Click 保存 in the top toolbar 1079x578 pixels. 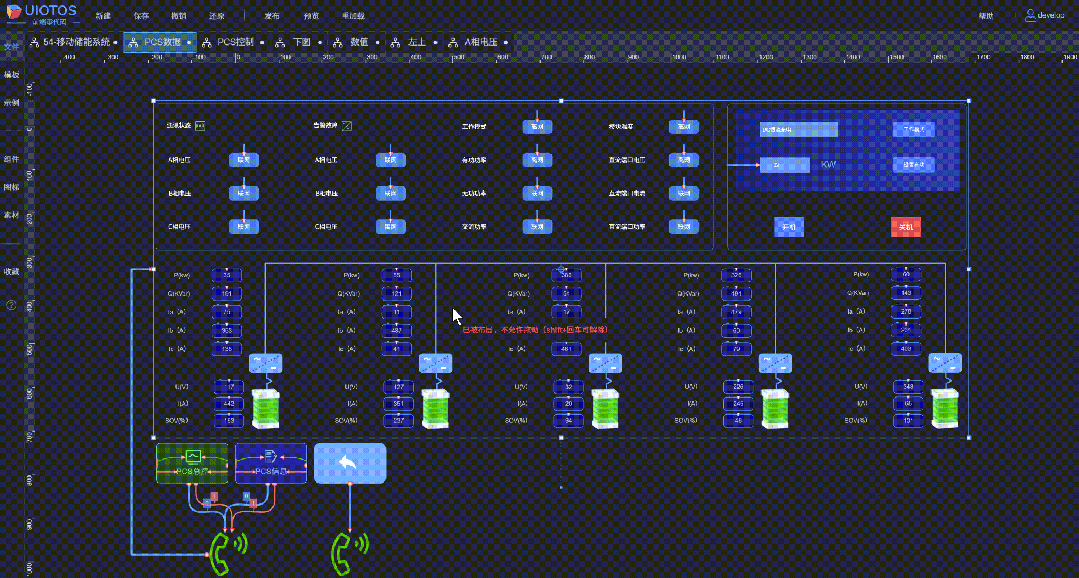pyautogui.click(x=141, y=15)
